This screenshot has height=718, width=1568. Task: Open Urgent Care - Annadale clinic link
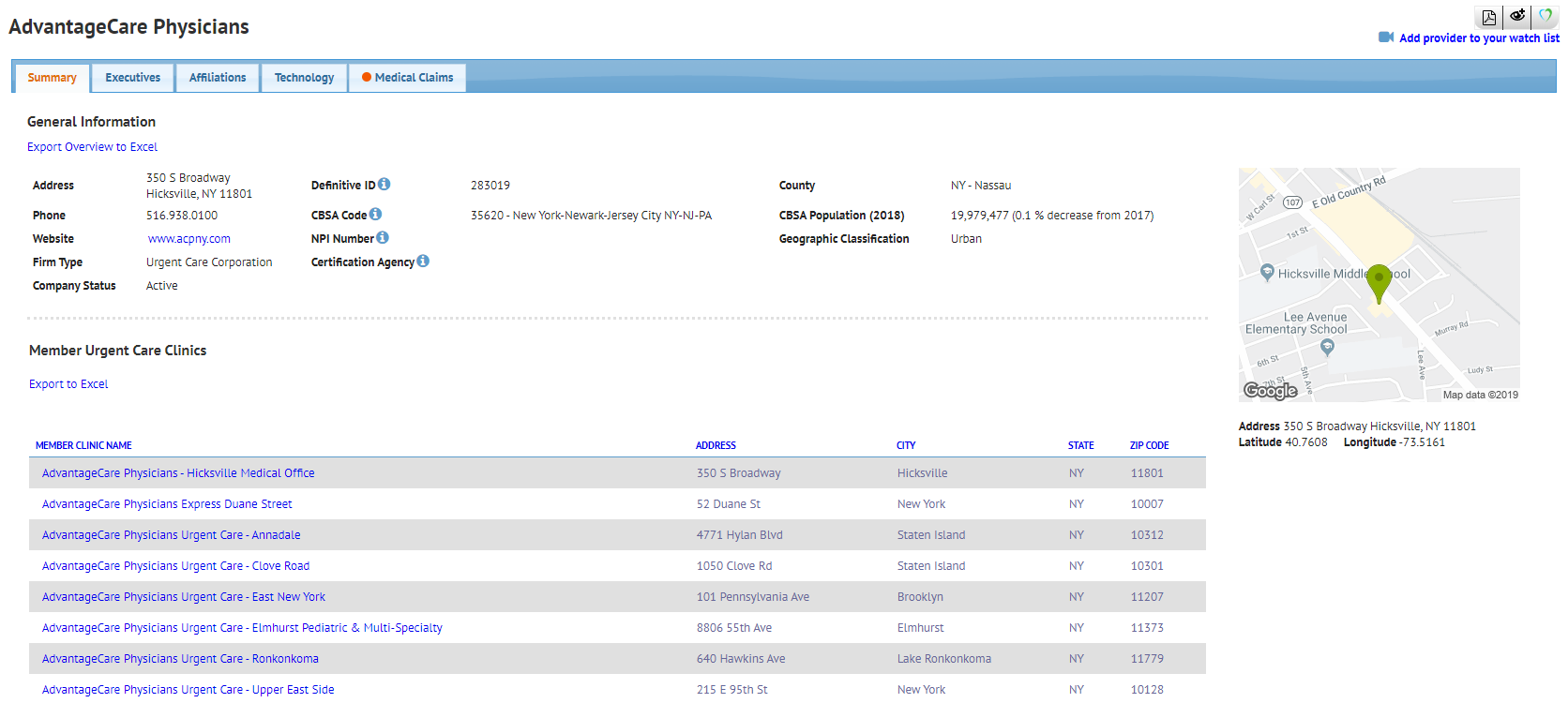tap(172, 535)
